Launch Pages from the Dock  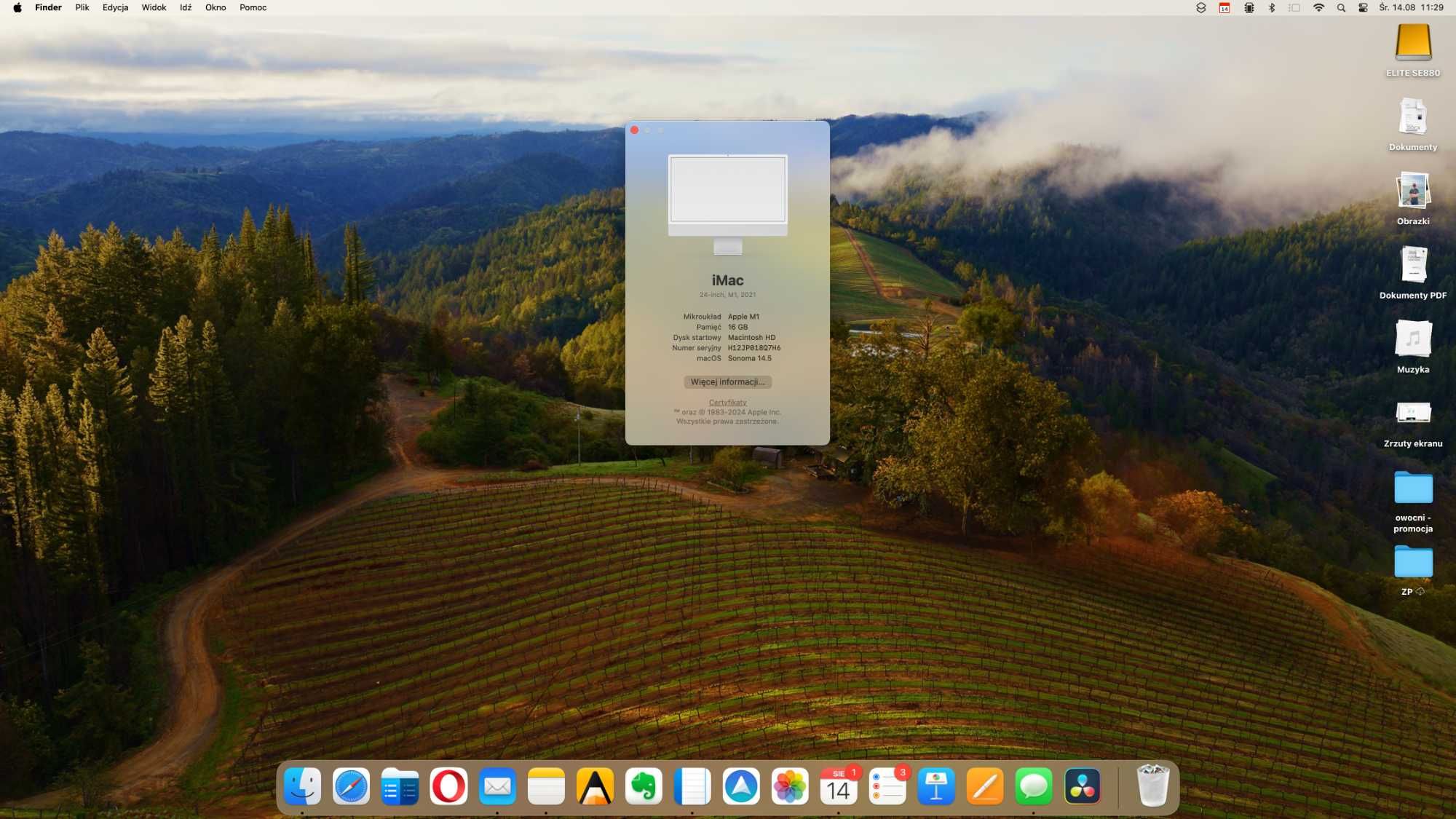985,786
